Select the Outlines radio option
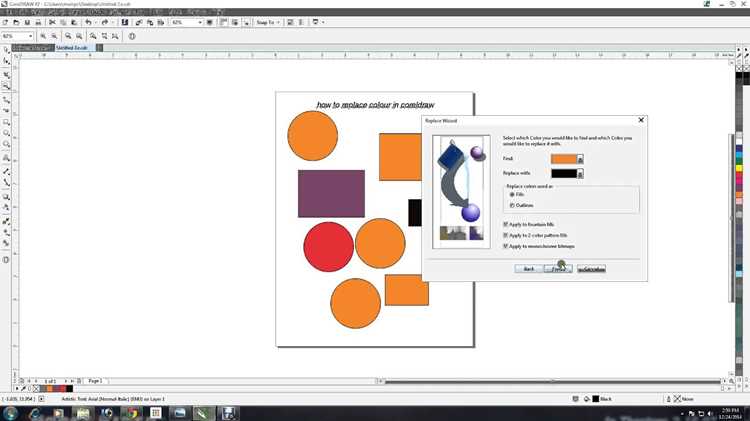 pyautogui.click(x=512, y=205)
